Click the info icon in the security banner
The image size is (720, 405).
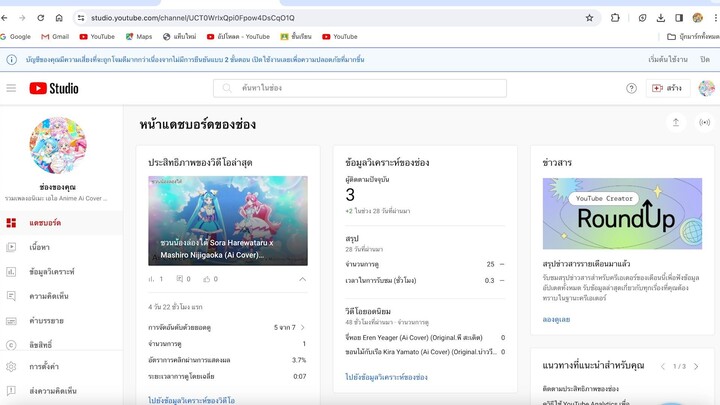tap(11, 59)
